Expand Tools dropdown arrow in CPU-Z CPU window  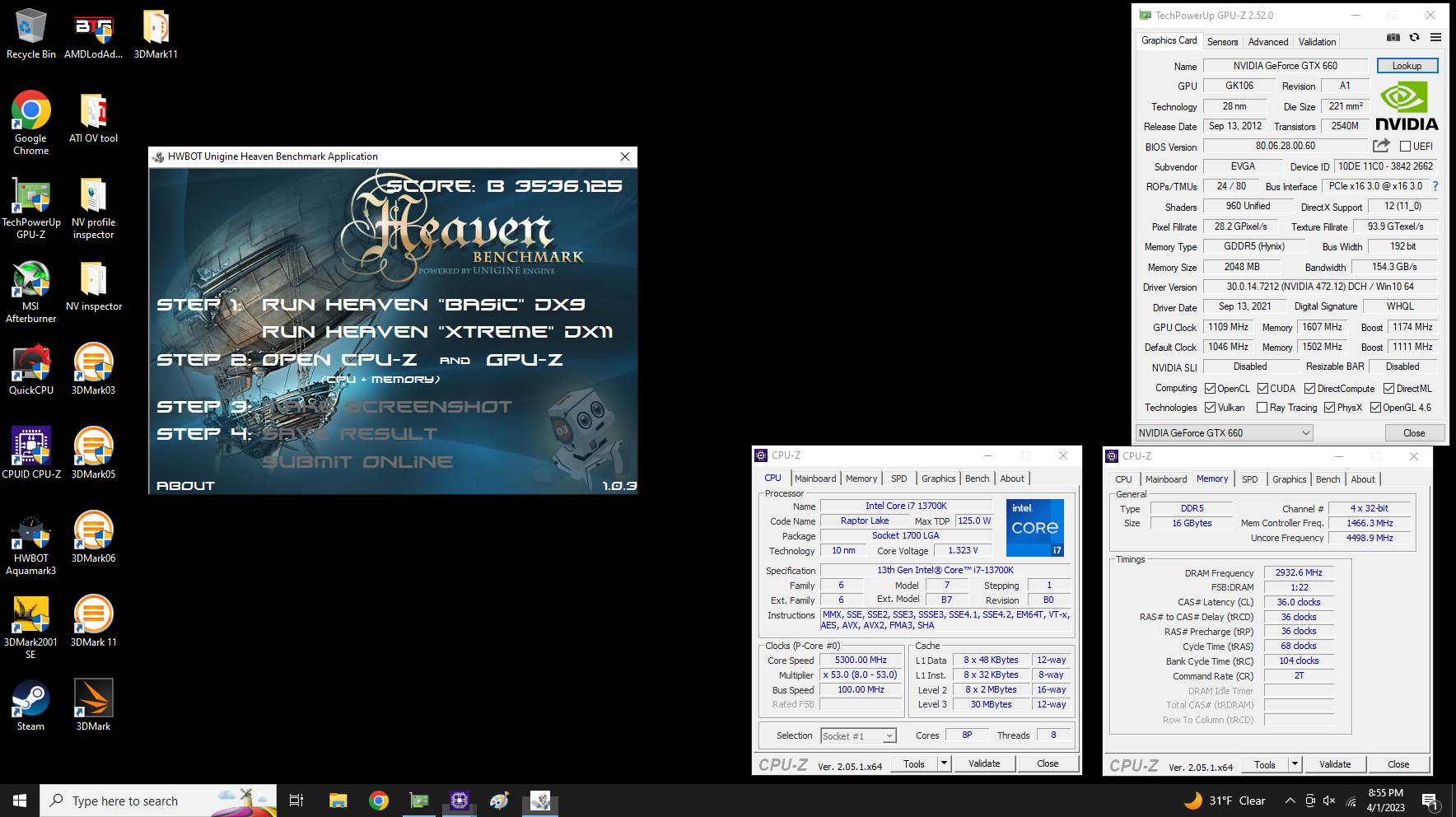(944, 763)
